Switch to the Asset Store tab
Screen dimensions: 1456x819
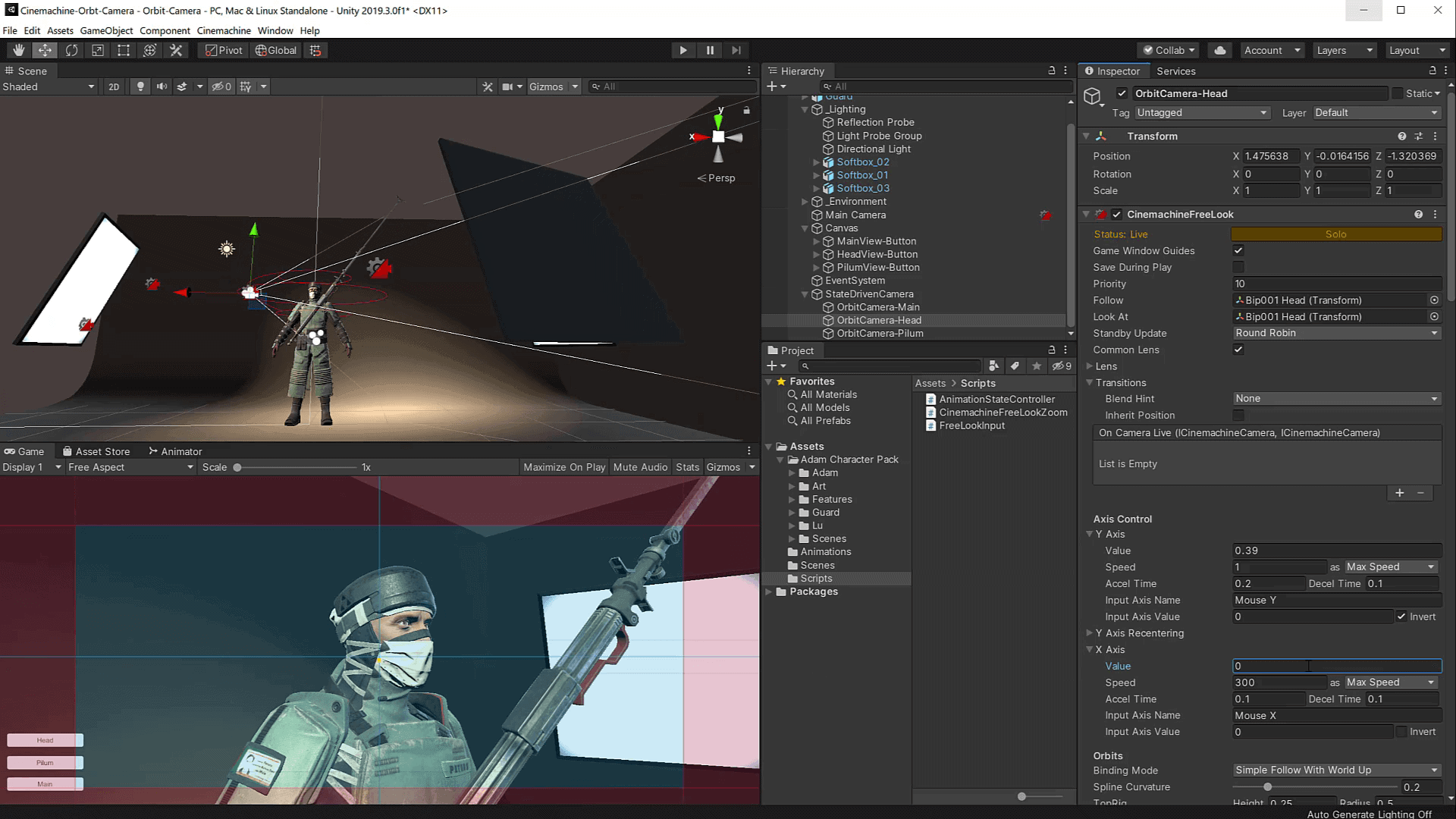(102, 451)
